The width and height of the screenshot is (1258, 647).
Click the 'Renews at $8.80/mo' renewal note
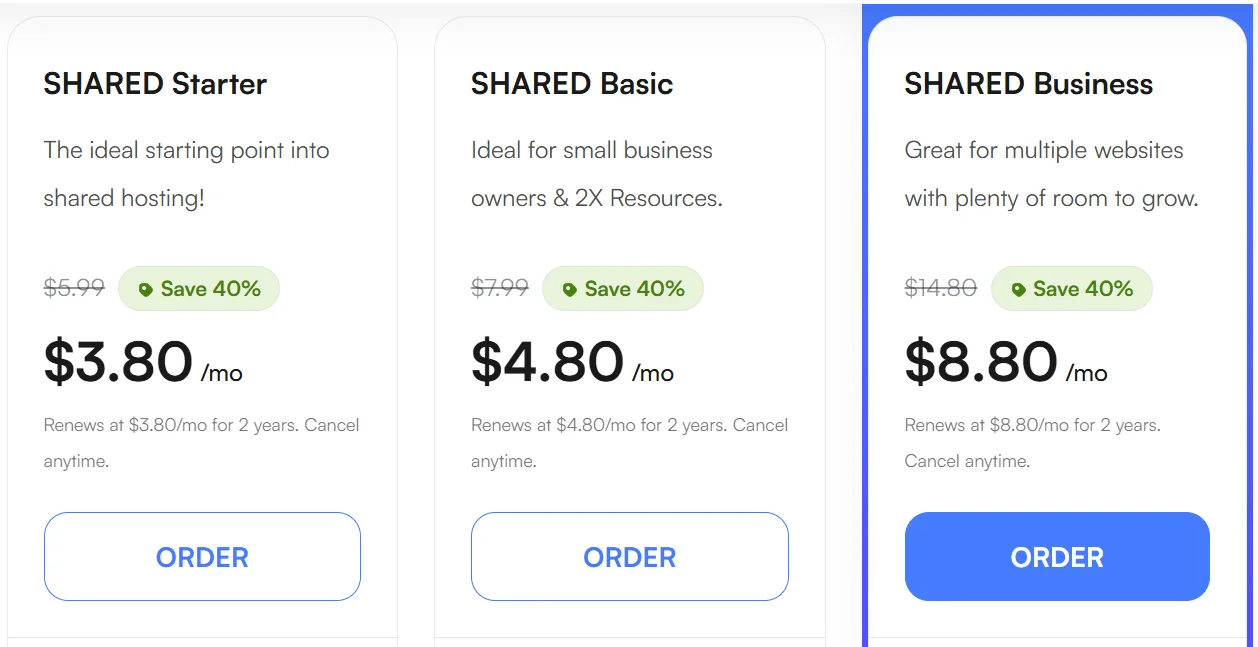click(1032, 425)
